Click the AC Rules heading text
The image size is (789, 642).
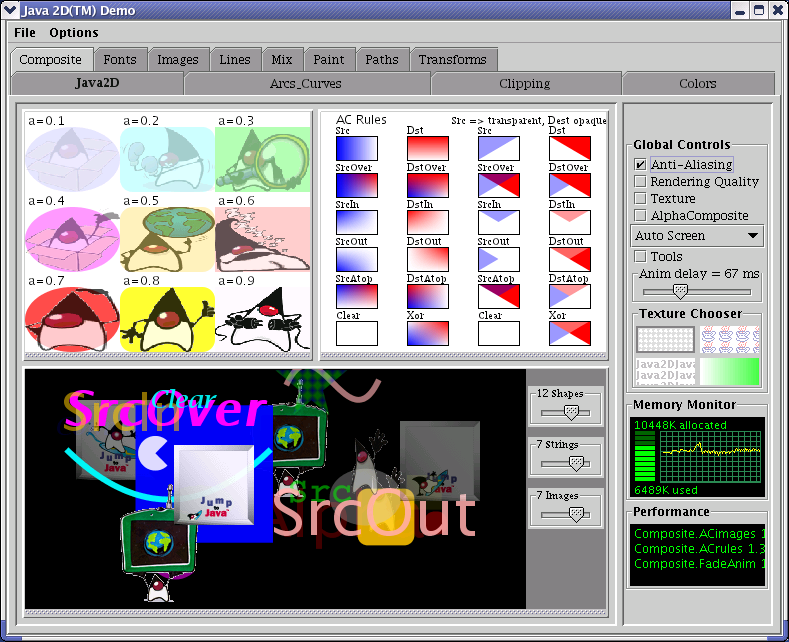361,120
